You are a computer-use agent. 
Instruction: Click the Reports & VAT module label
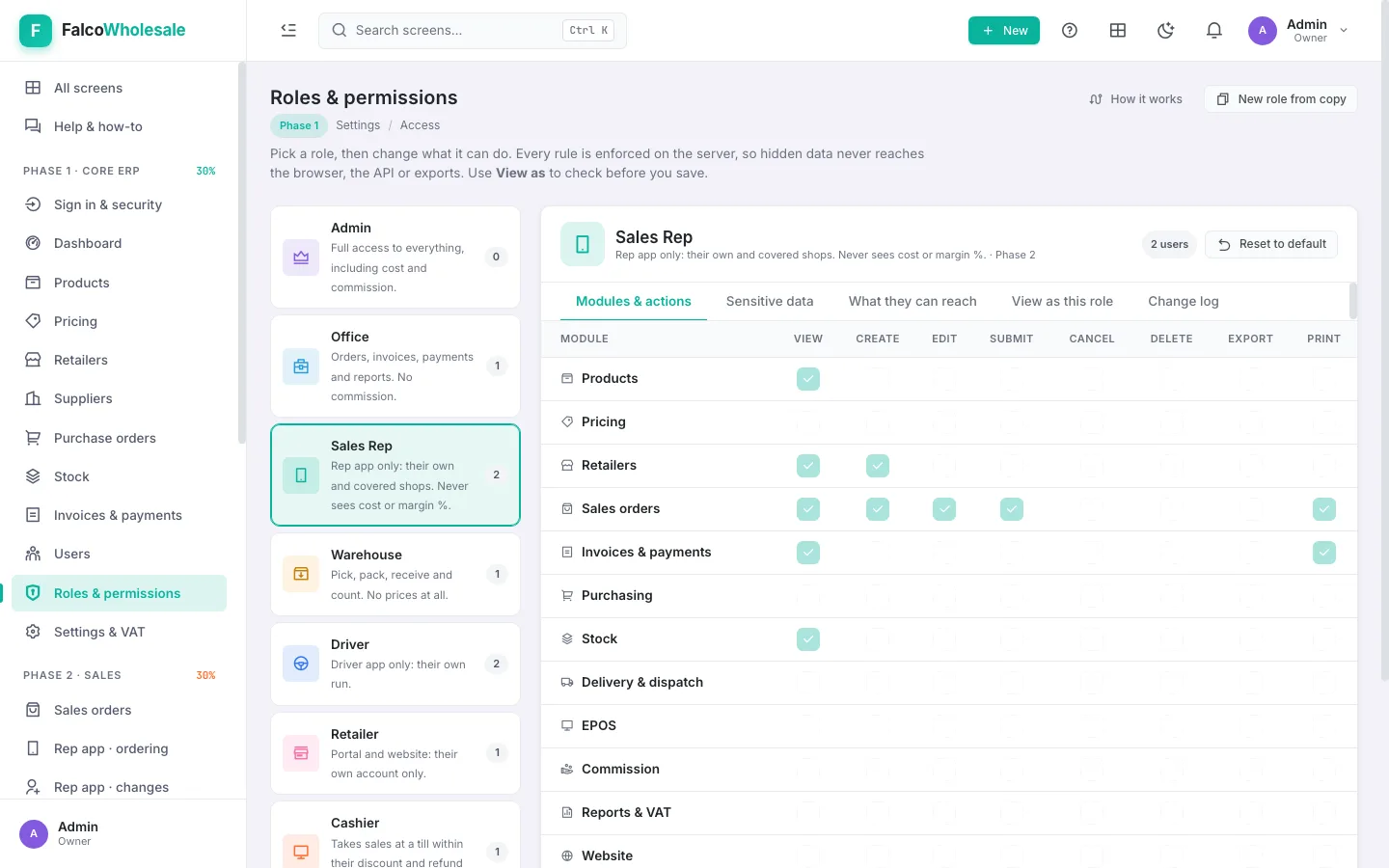click(x=626, y=813)
